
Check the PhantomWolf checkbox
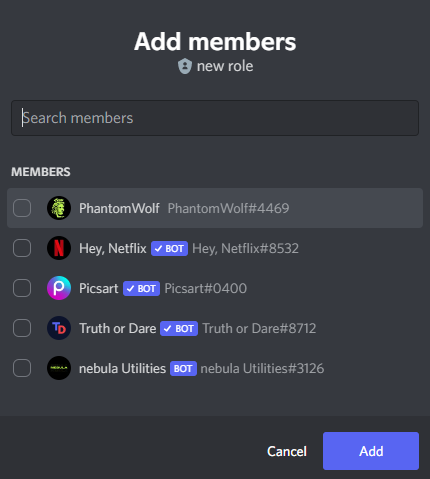point(22,208)
